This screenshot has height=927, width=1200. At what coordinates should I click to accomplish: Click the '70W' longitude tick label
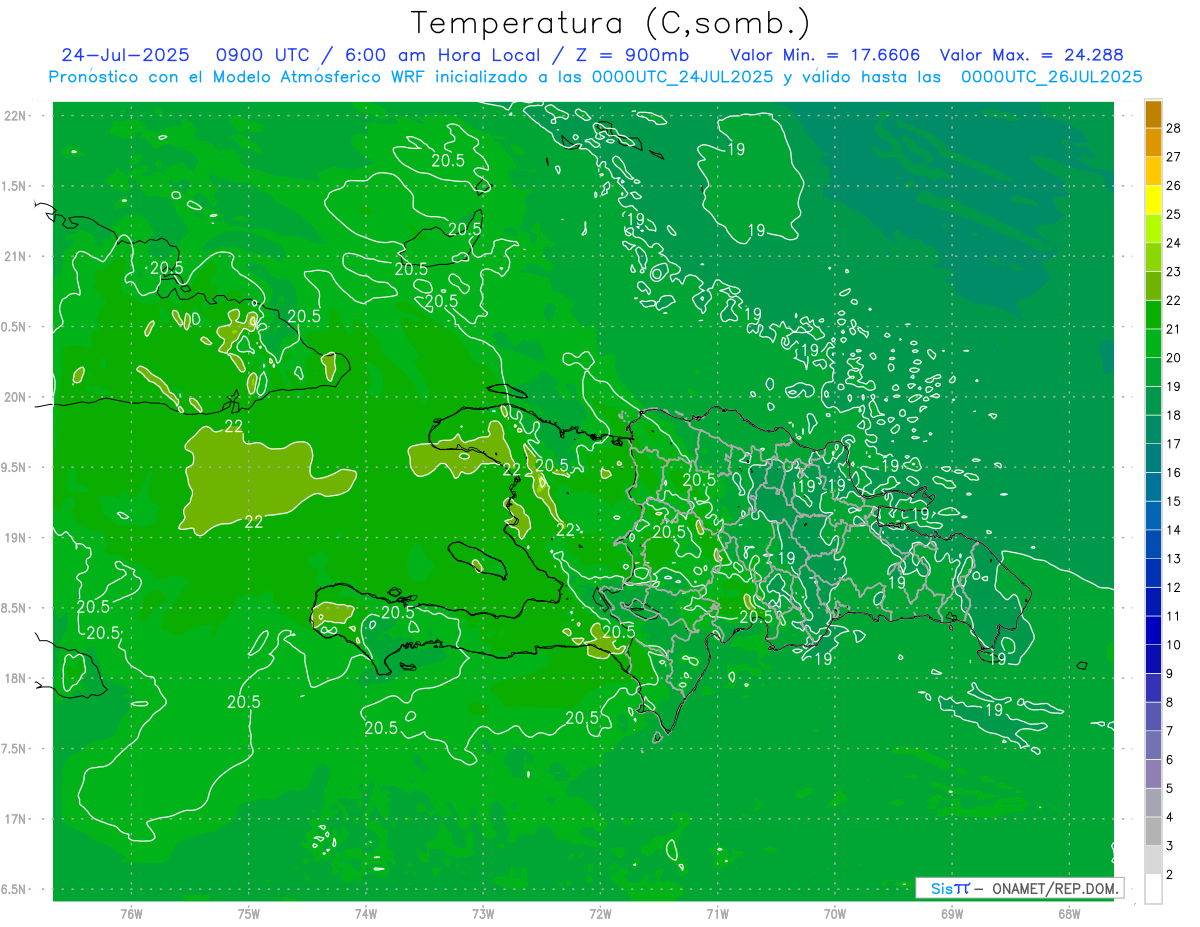click(834, 914)
